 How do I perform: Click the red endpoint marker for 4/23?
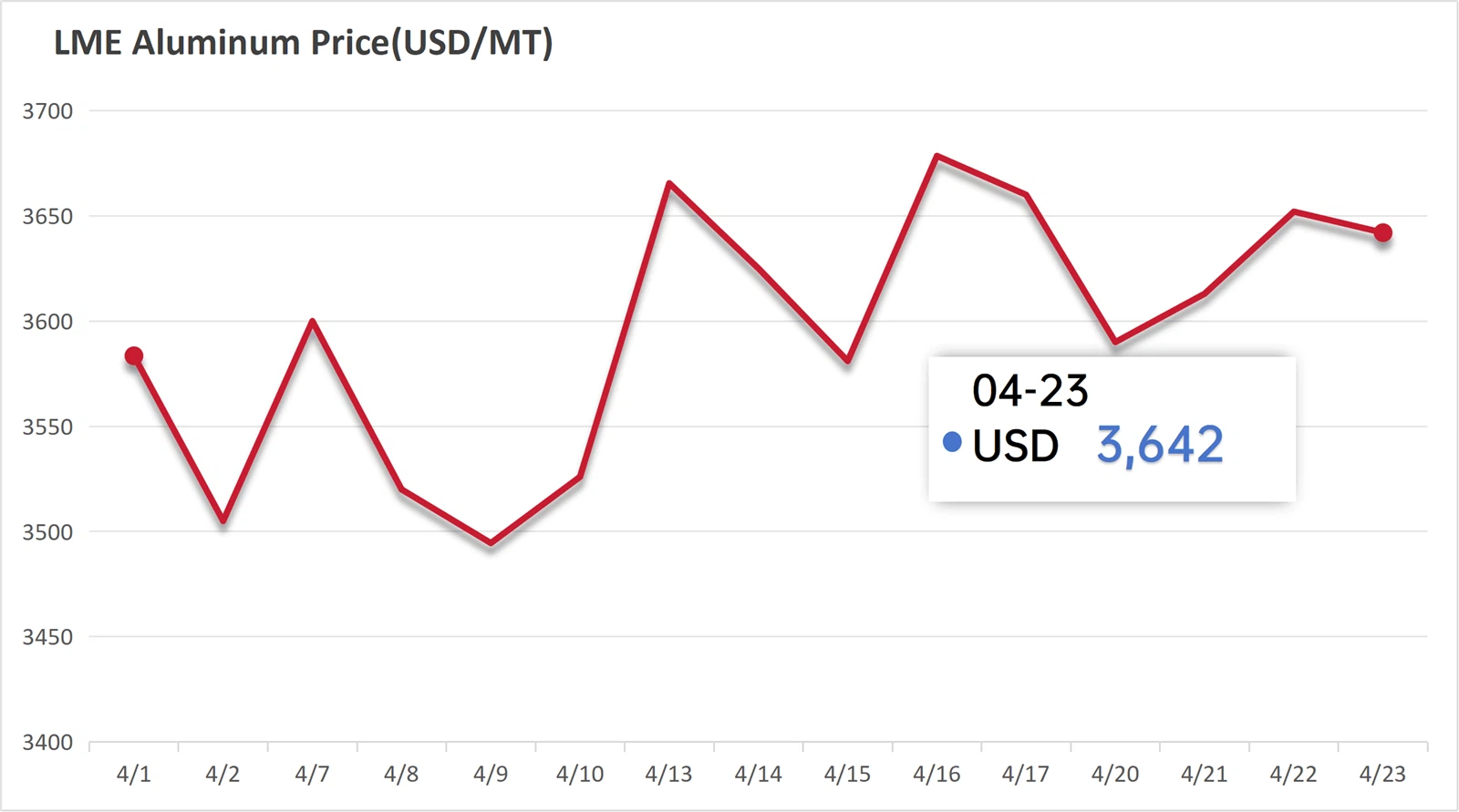click(x=1382, y=233)
